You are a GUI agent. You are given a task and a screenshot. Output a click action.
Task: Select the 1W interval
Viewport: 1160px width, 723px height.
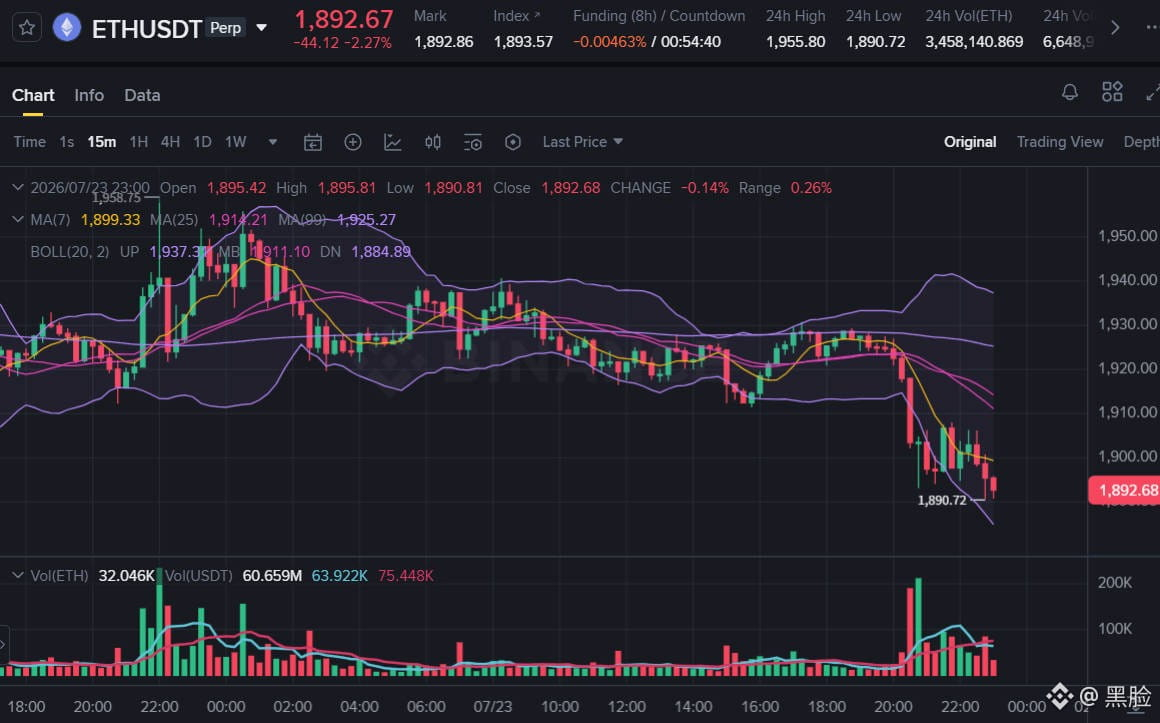tap(235, 142)
